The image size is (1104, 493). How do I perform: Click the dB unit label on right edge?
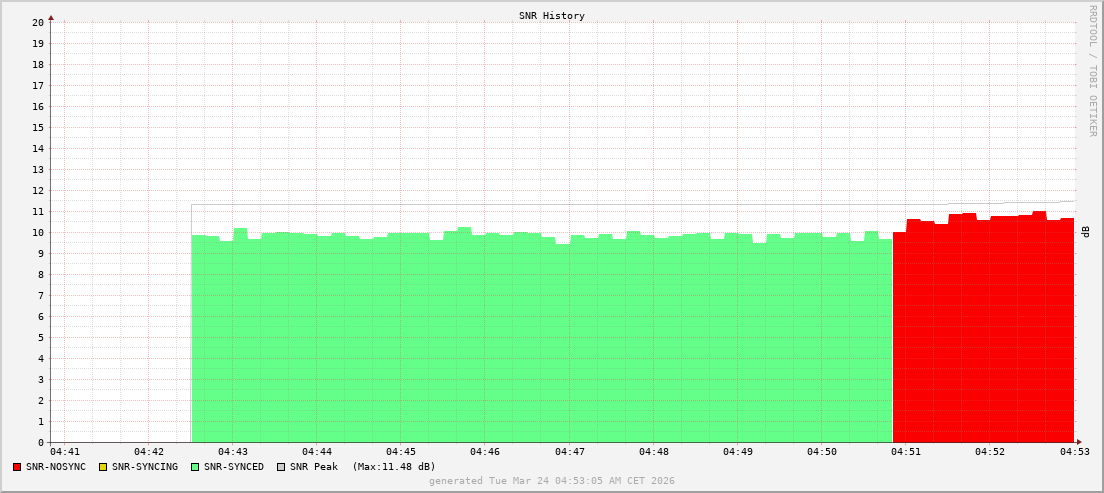(x=1086, y=232)
